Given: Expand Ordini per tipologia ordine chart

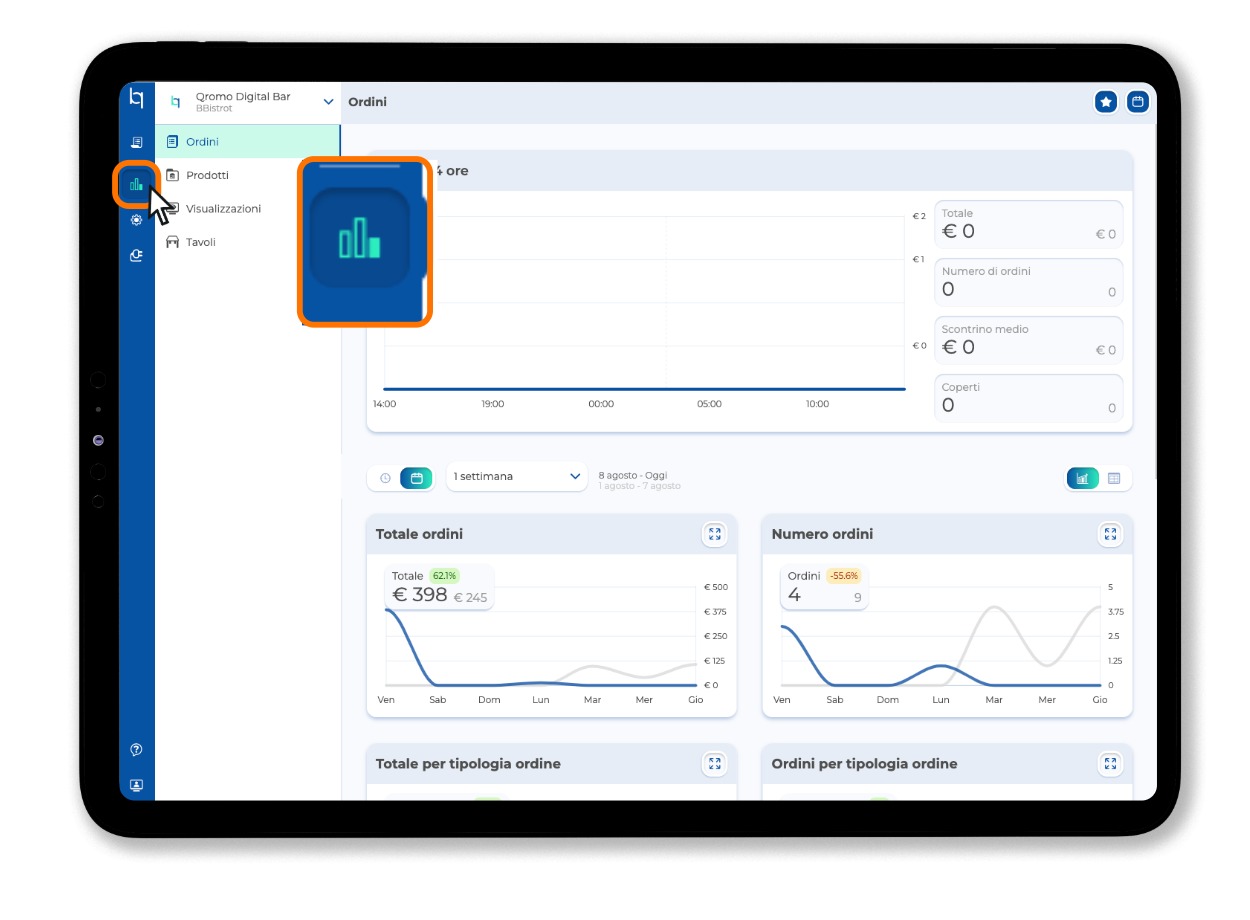Looking at the screenshot, I should 1110,764.
